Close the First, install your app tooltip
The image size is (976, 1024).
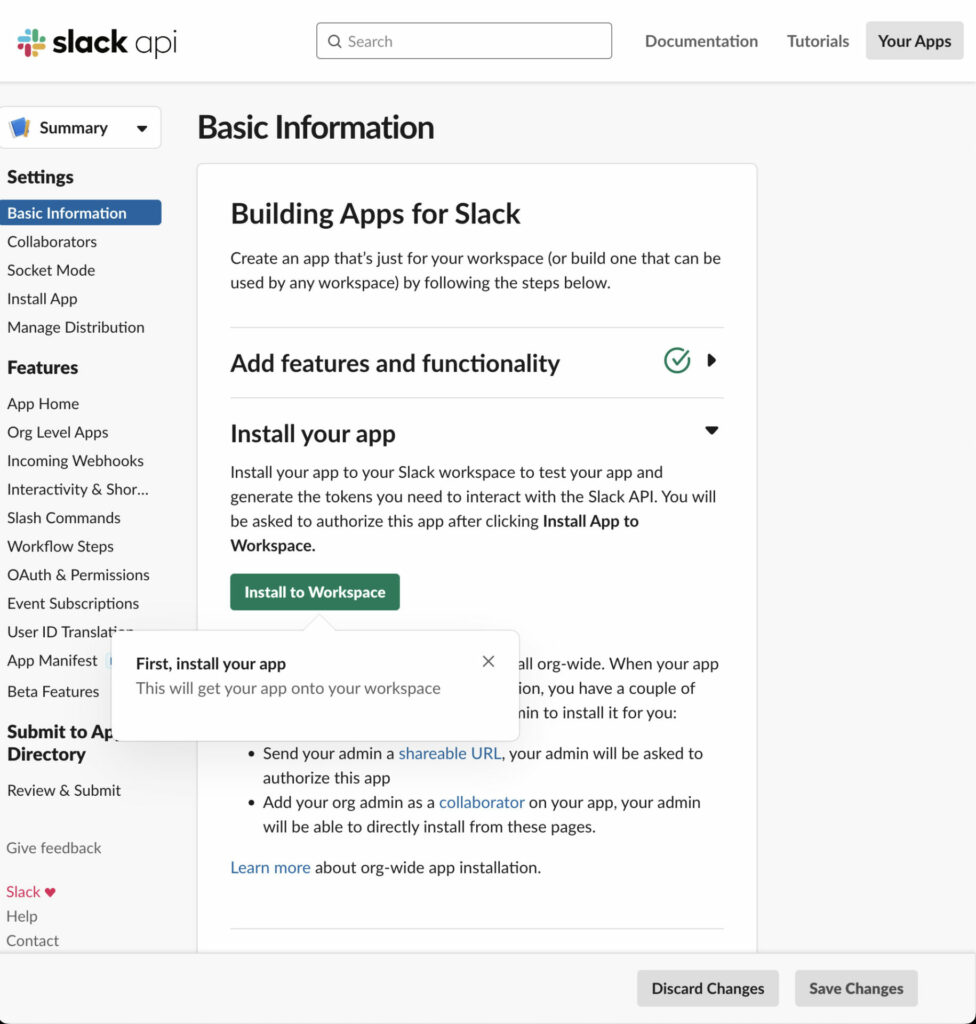coord(488,662)
